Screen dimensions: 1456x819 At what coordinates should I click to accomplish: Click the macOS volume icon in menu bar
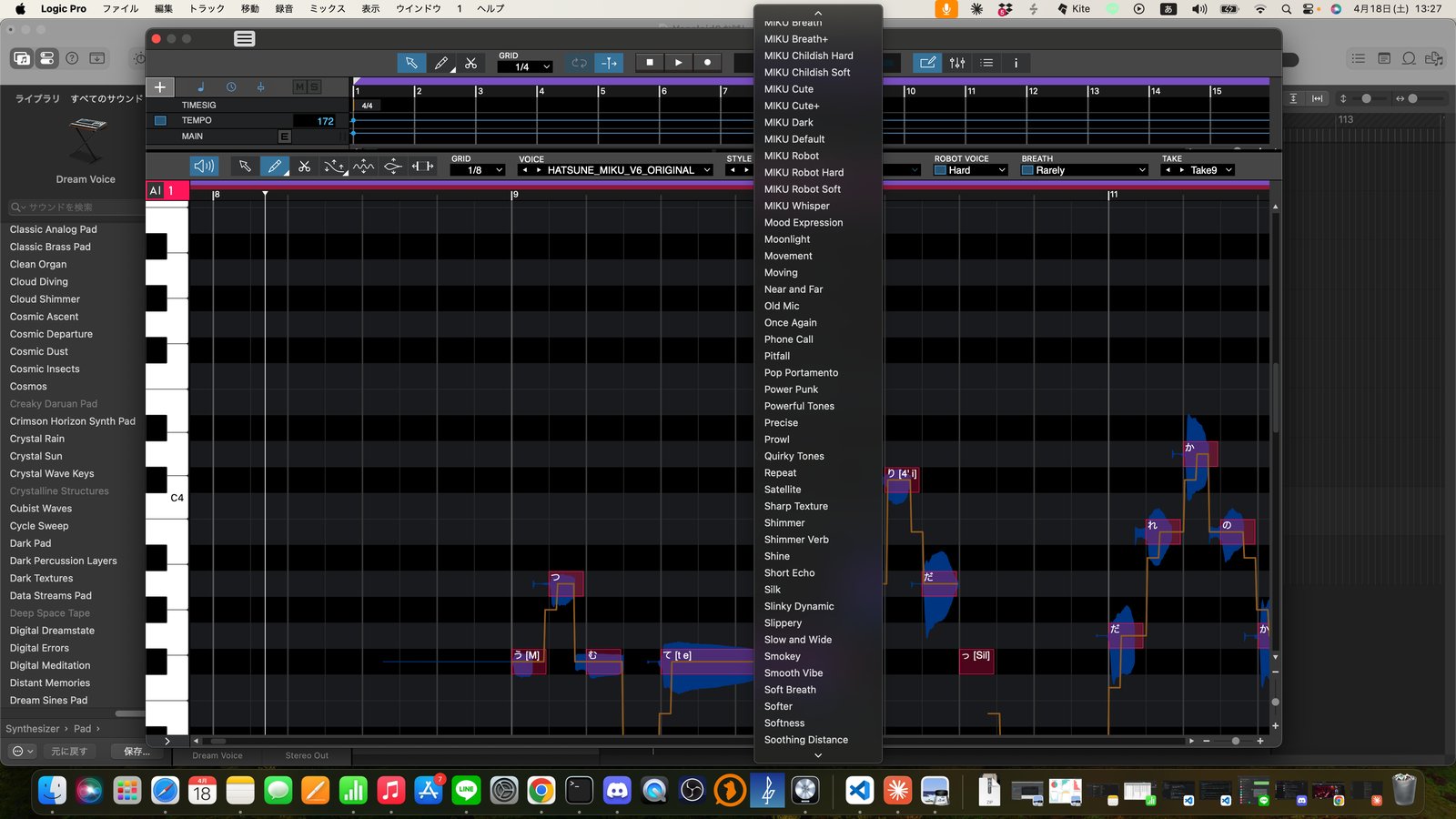(1199, 9)
